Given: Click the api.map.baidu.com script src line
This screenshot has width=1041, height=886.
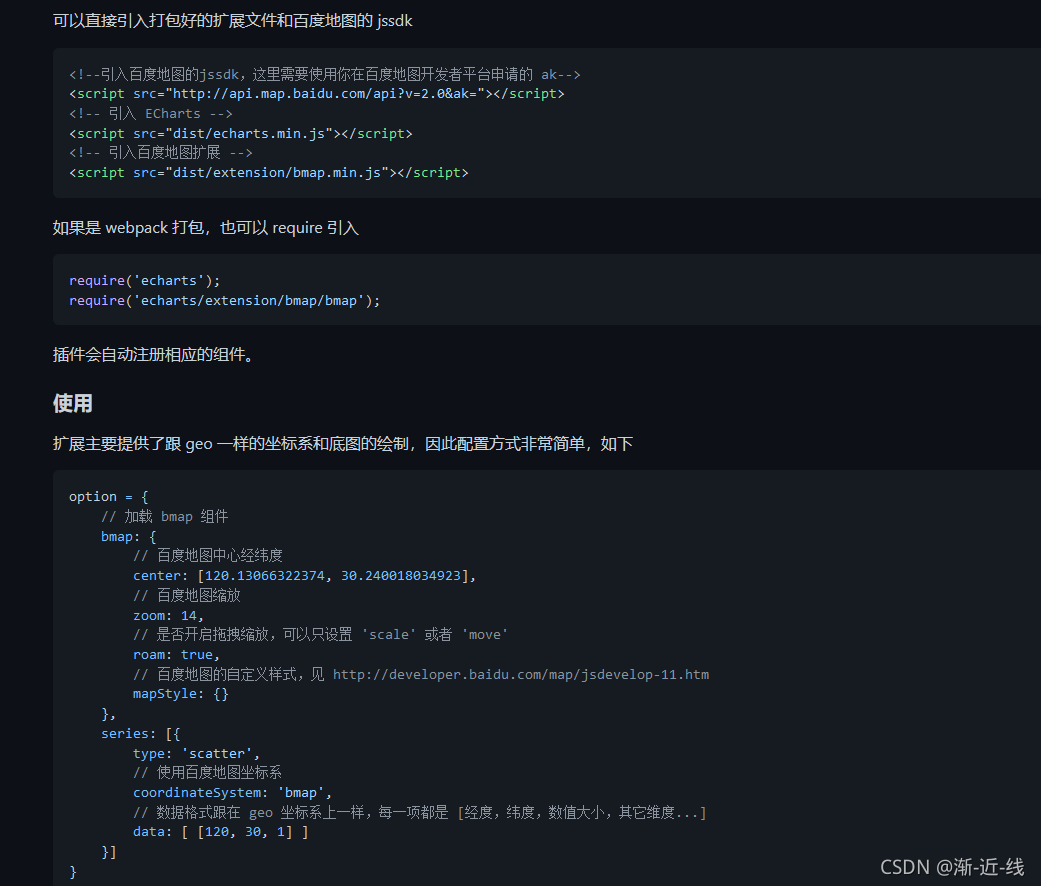Looking at the screenshot, I should pyautogui.click(x=317, y=94).
